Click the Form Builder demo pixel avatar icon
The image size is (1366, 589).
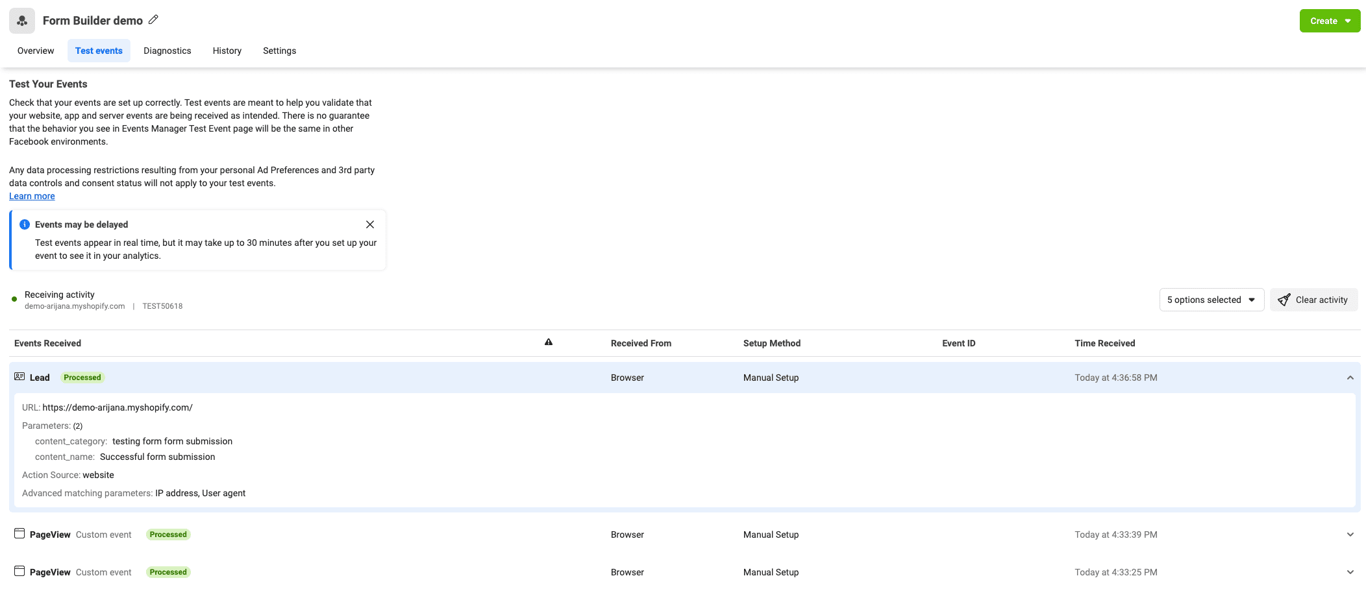coord(22,20)
